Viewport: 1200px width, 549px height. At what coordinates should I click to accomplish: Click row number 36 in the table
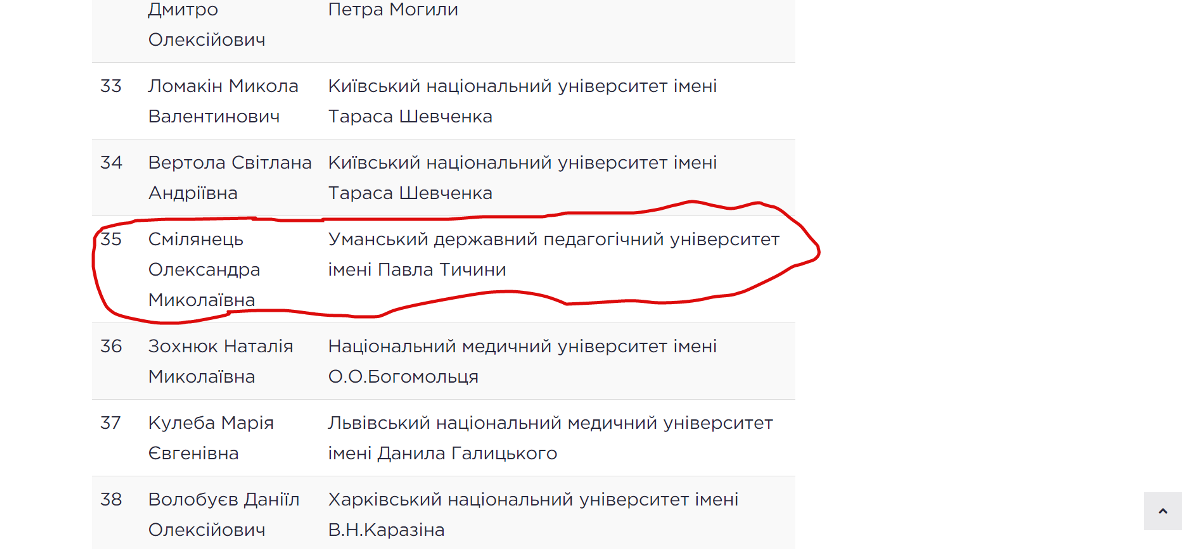pyautogui.click(x=111, y=347)
